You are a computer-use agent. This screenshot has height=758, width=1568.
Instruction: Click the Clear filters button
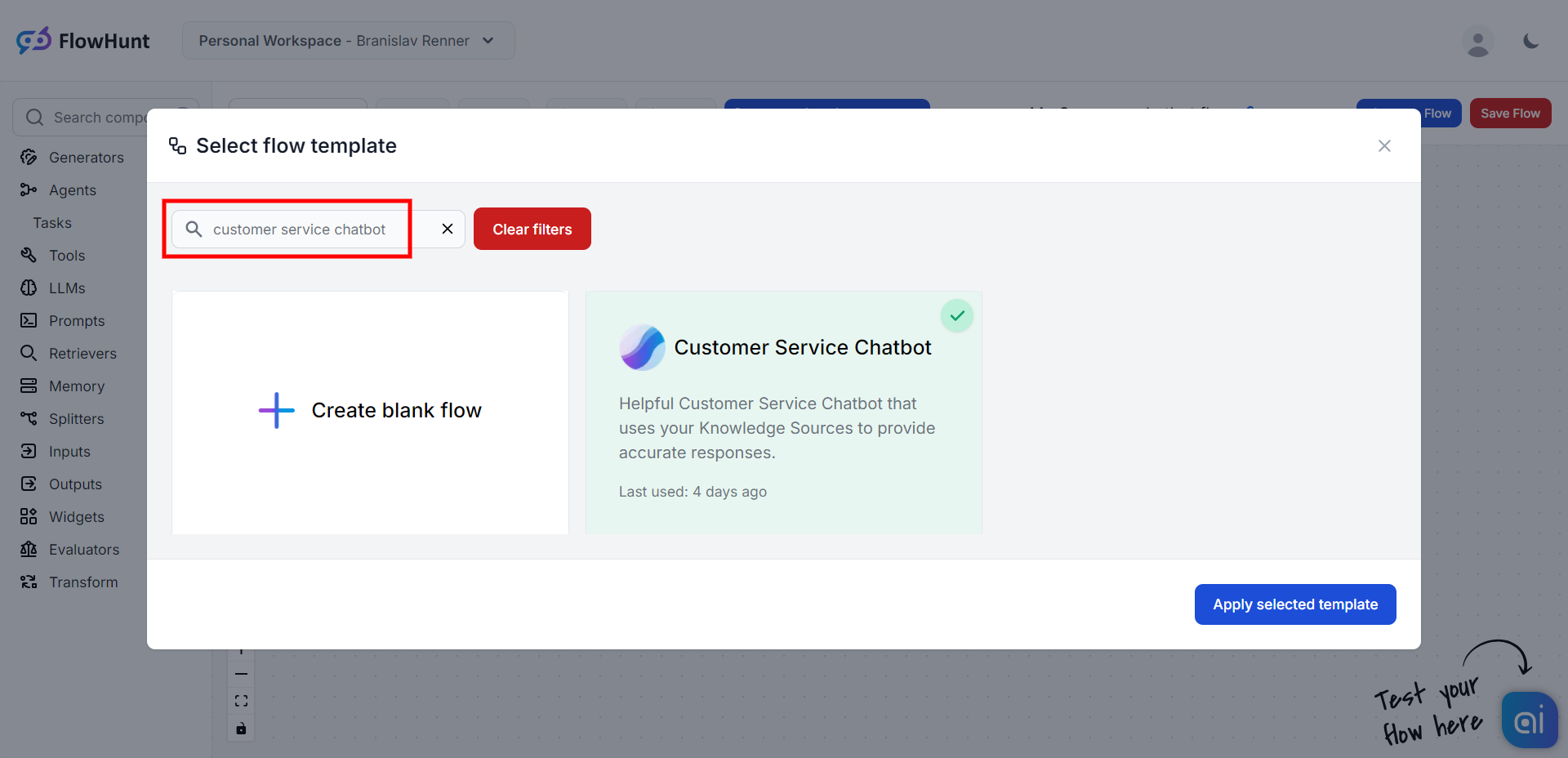point(532,230)
